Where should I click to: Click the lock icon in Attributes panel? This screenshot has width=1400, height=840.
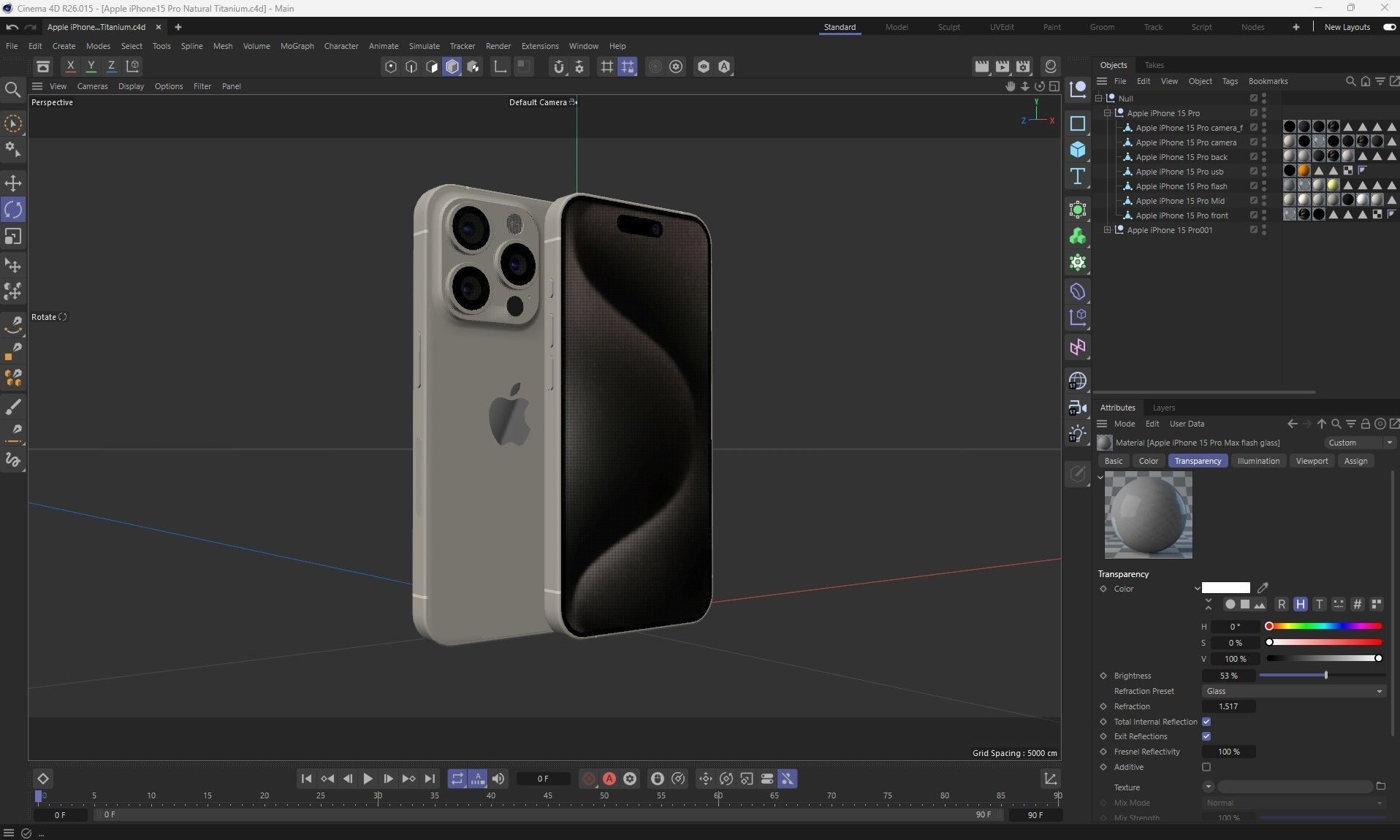click(1365, 424)
